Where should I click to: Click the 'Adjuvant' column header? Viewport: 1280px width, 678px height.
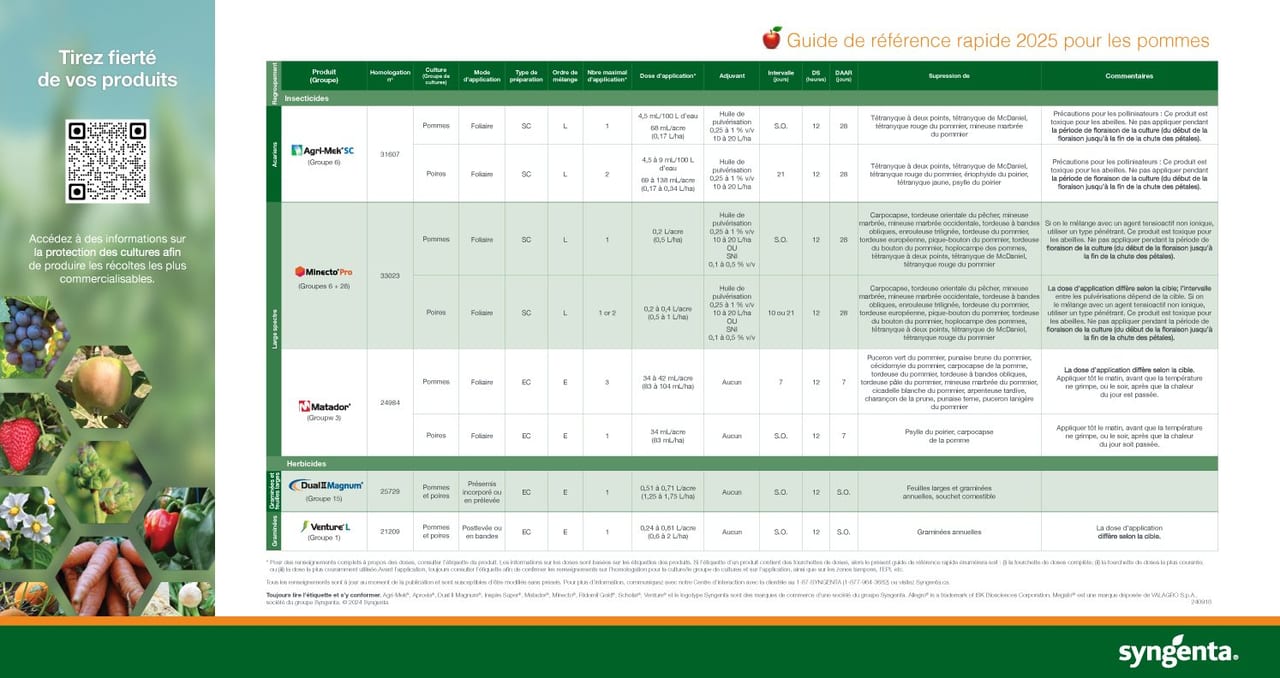pos(731,76)
